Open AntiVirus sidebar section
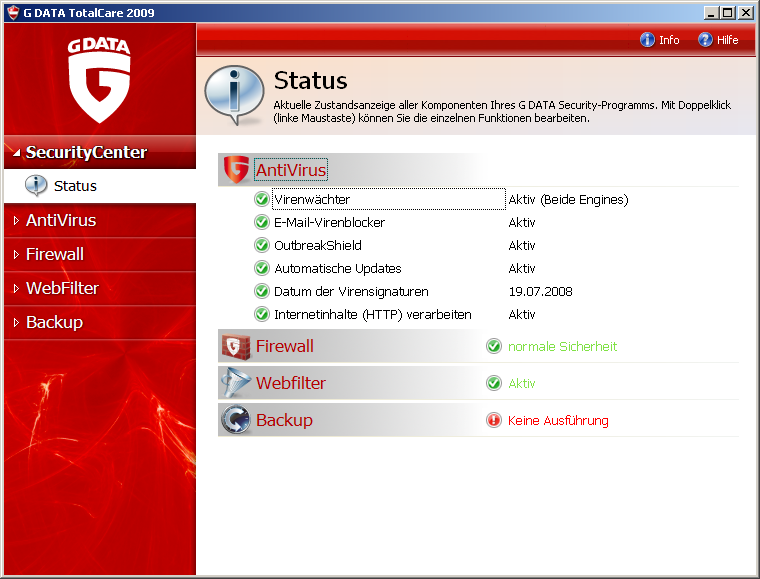 pos(100,220)
